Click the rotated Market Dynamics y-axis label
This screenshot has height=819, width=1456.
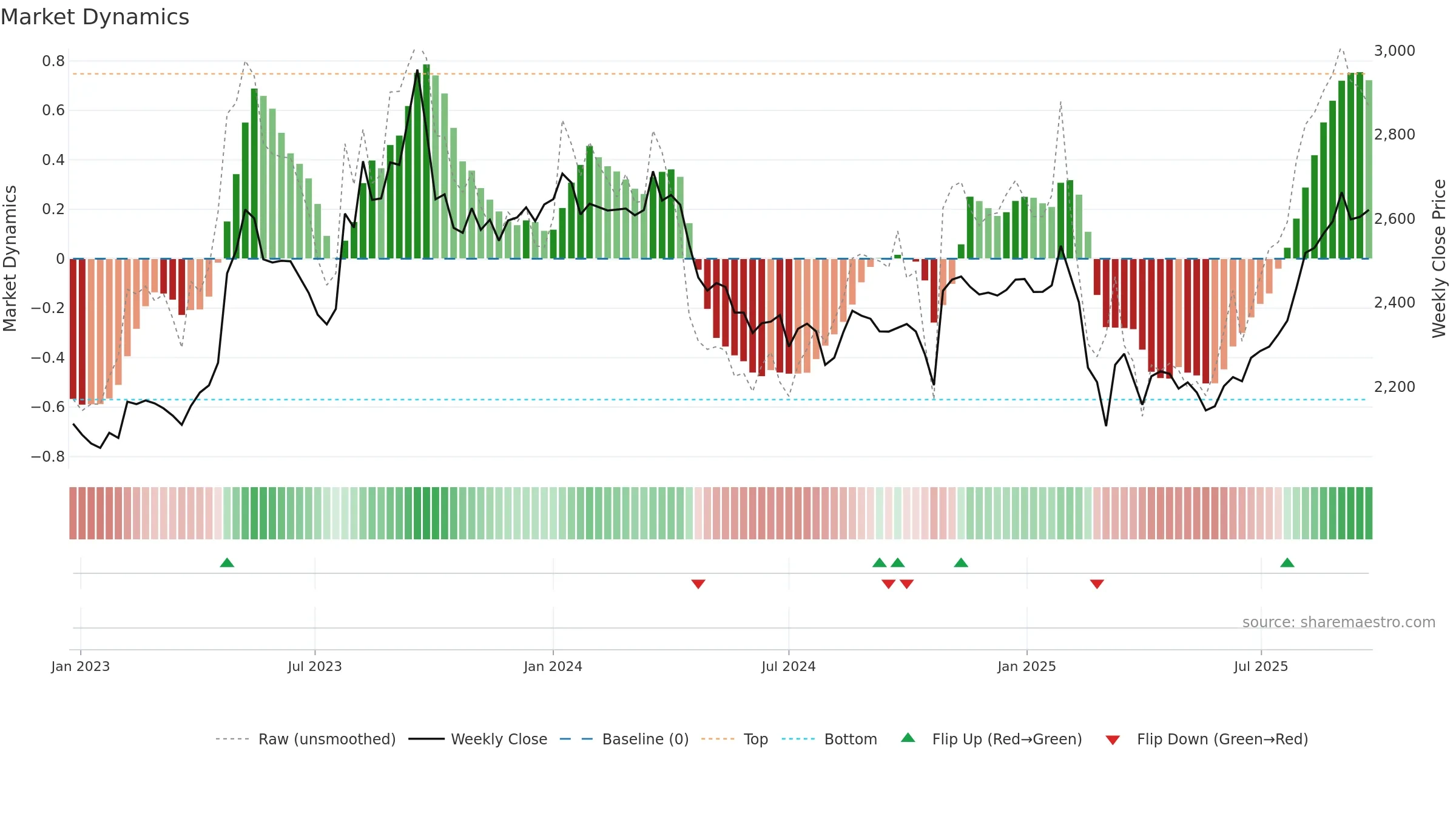coord(10,258)
